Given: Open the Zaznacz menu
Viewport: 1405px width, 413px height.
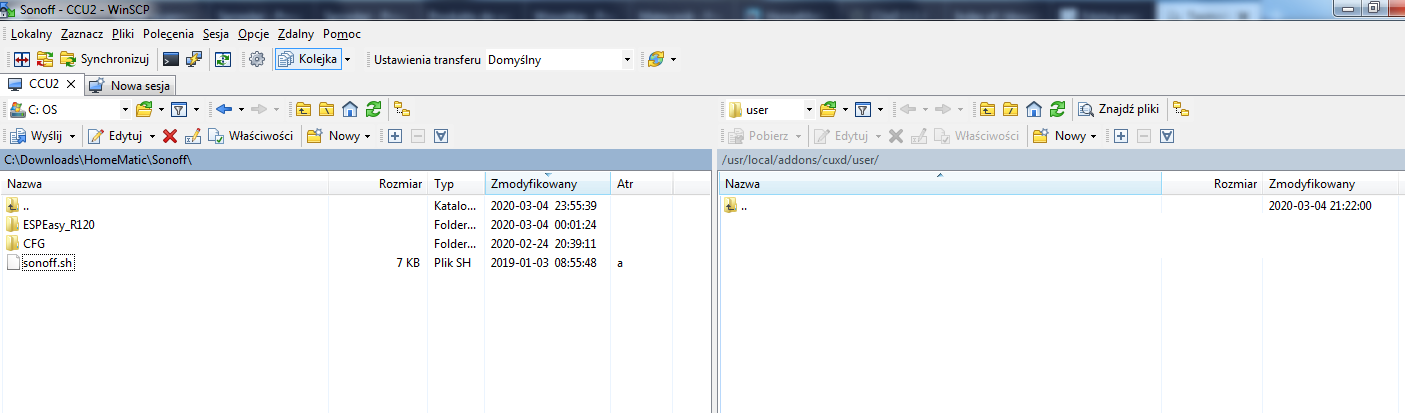Looking at the screenshot, I should pos(82,34).
